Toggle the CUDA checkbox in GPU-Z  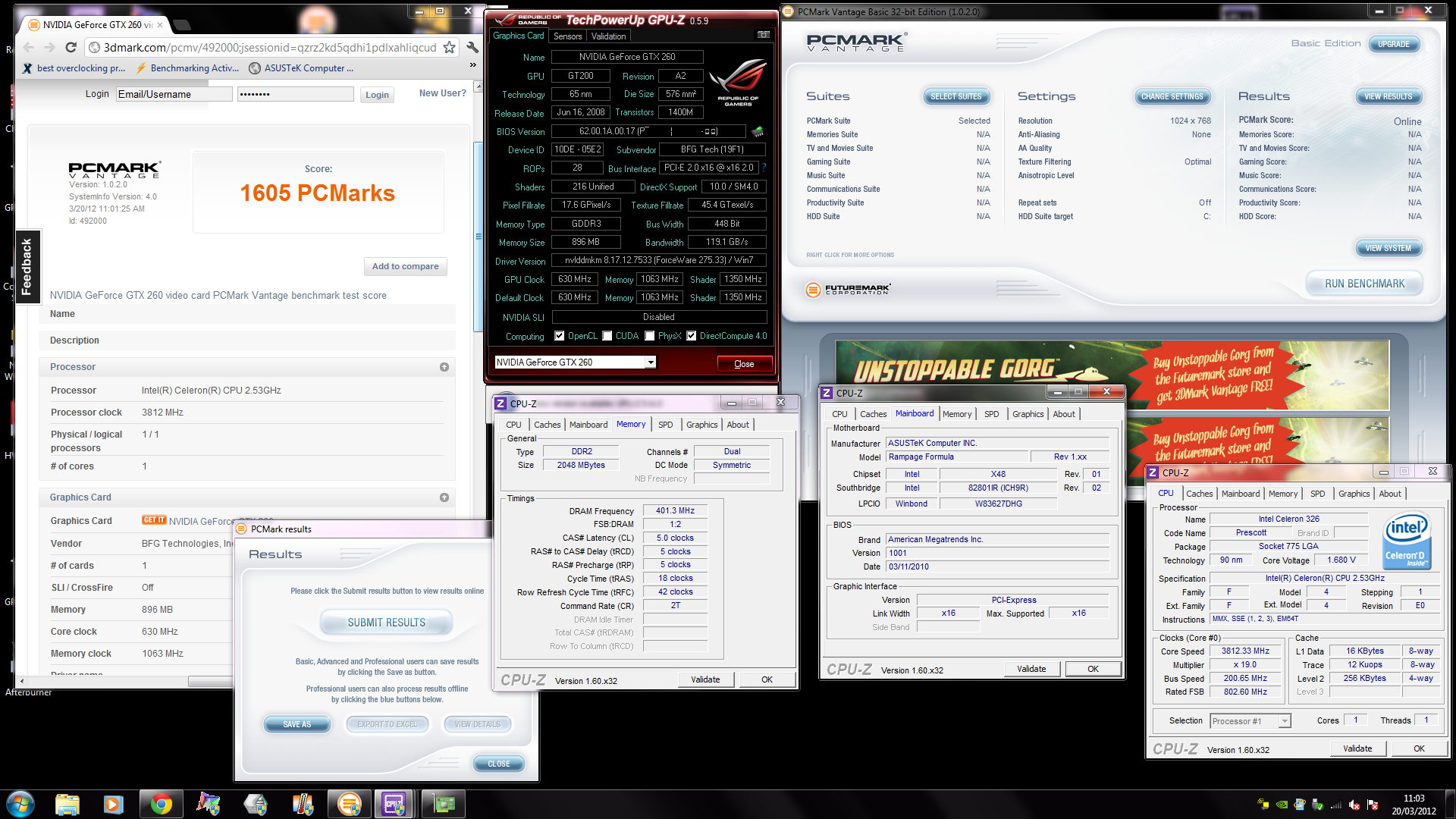click(607, 336)
